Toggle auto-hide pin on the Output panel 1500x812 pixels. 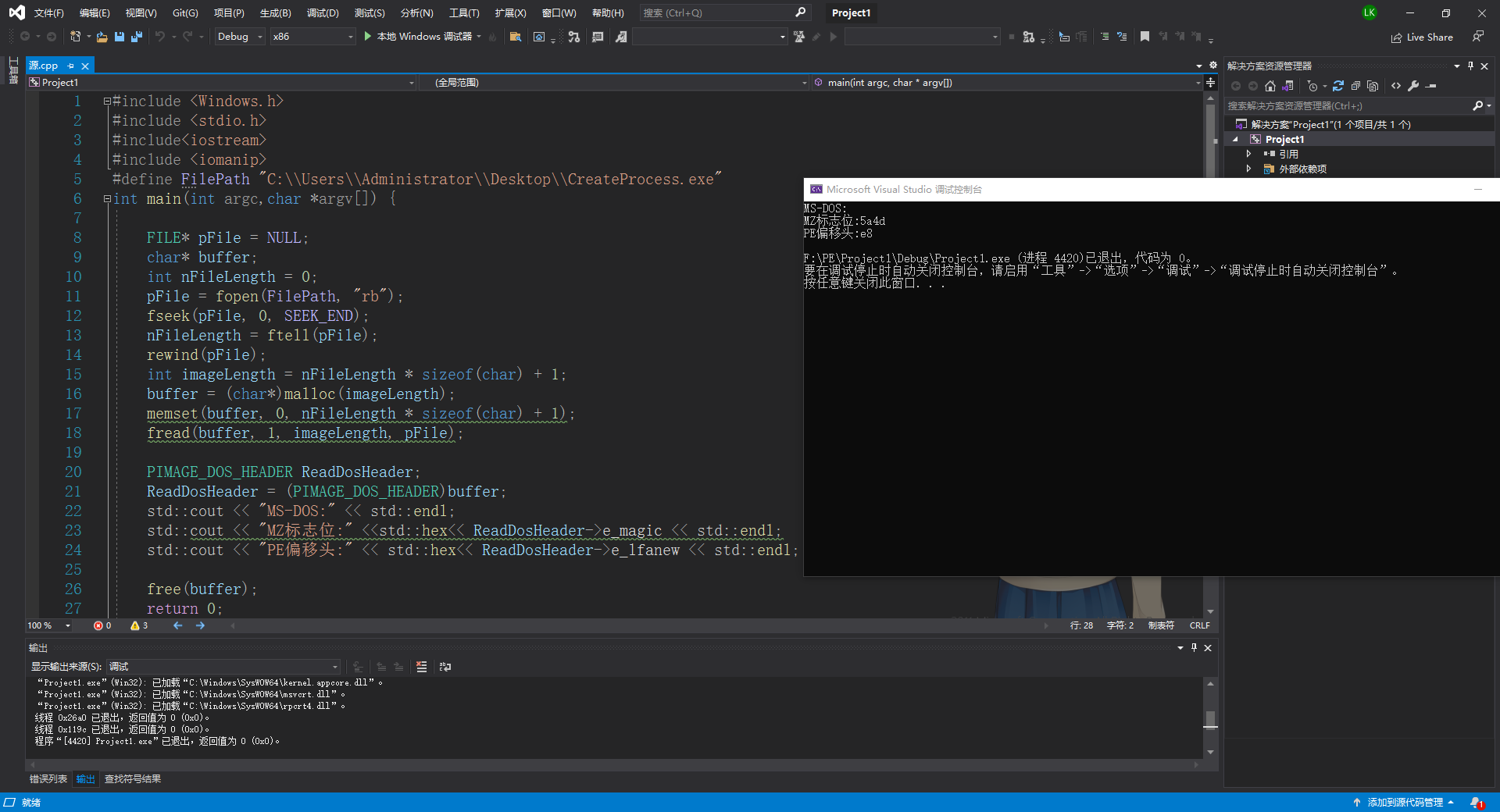point(1194,647)
